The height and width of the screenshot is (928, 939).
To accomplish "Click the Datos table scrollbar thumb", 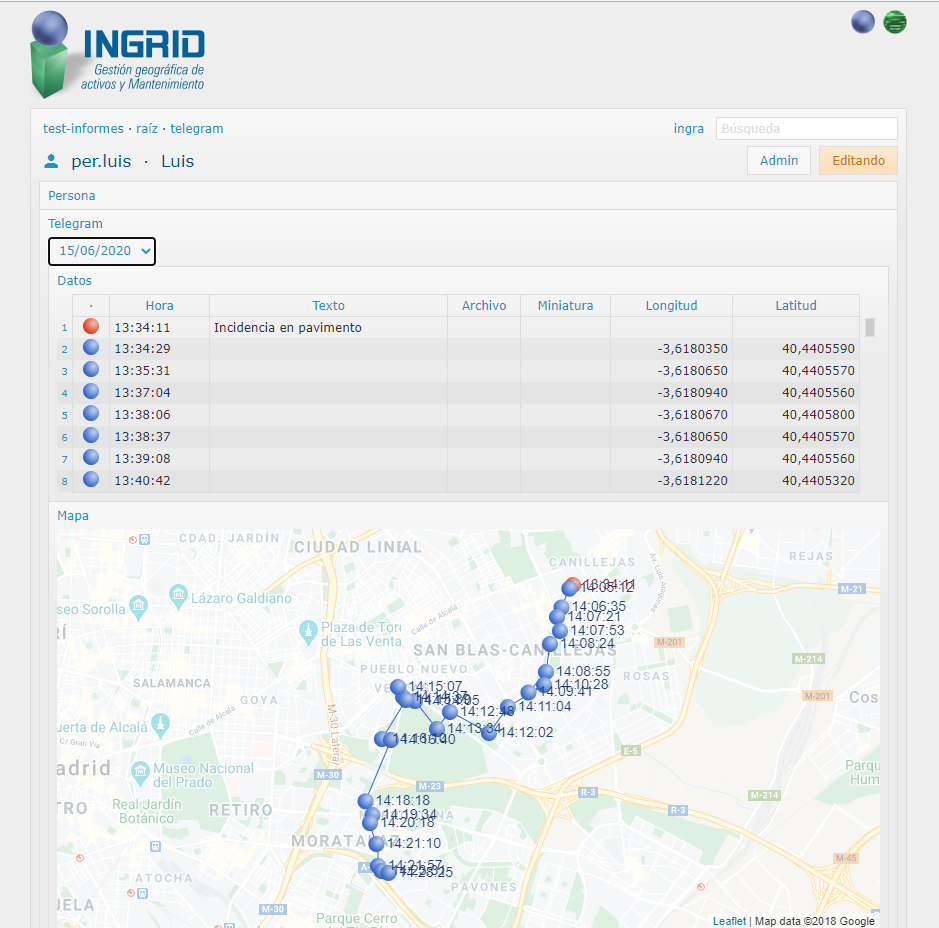I will [x=870, y=327].
